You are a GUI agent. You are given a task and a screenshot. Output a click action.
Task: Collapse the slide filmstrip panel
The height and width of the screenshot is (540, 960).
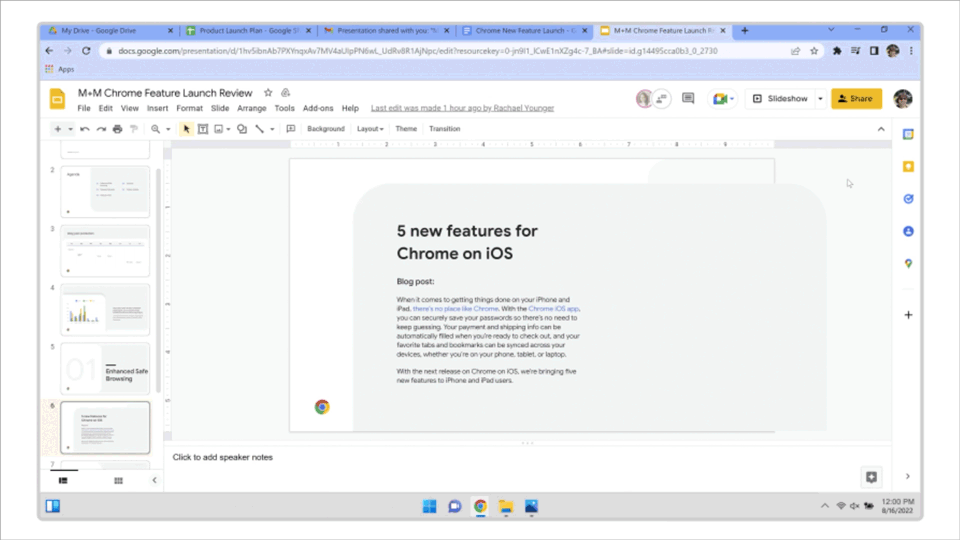point(154,481)
